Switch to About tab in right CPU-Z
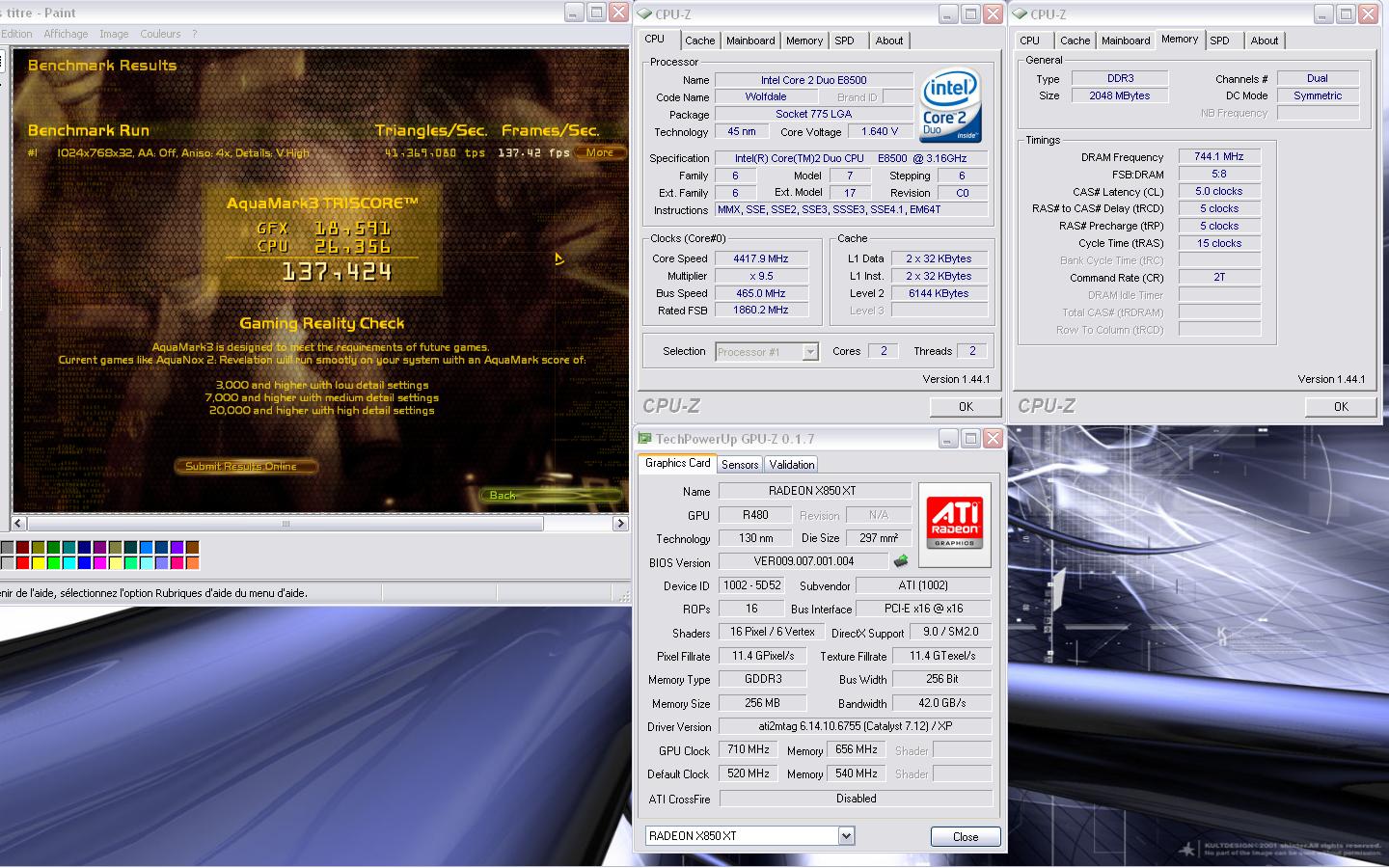Screen dimensions: 1389x868 [1265, 41]
